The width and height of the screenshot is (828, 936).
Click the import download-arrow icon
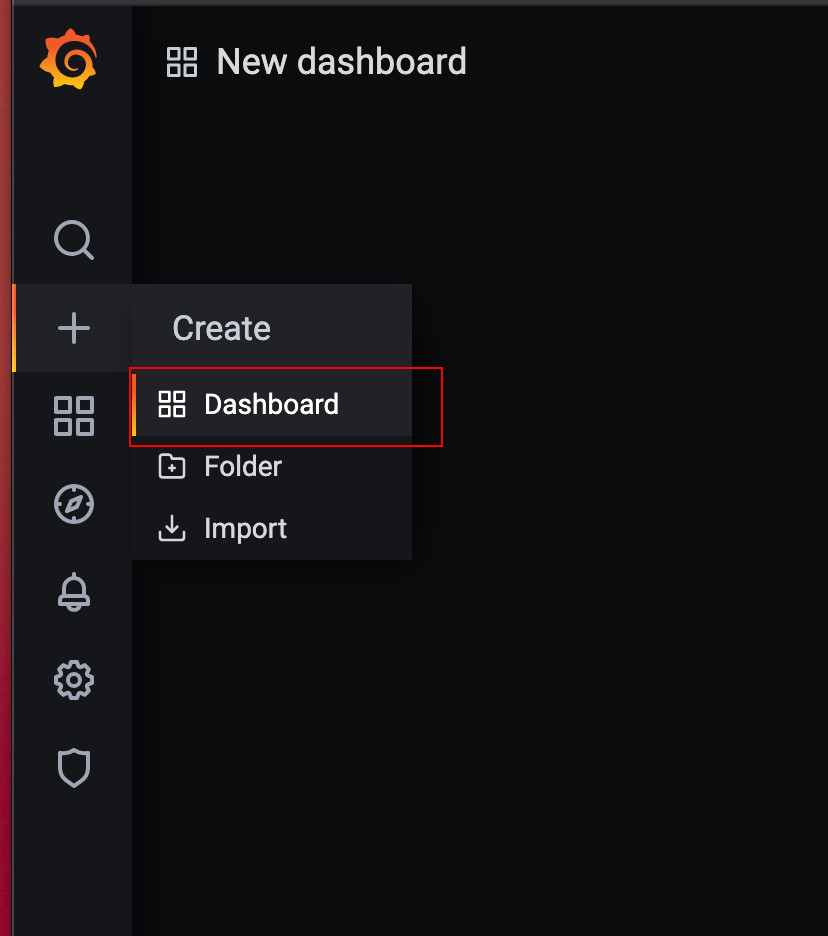click(x=172, y=528)
